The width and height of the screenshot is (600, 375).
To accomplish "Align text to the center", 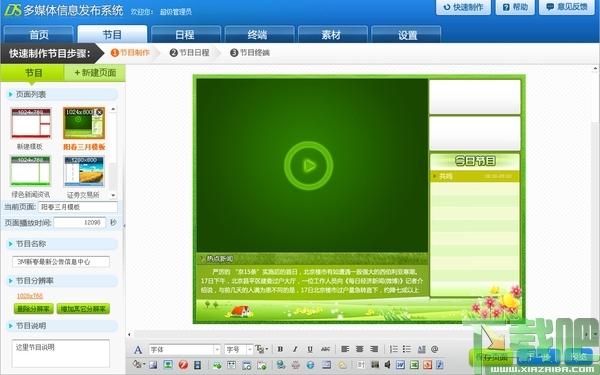I will [359, 349].
